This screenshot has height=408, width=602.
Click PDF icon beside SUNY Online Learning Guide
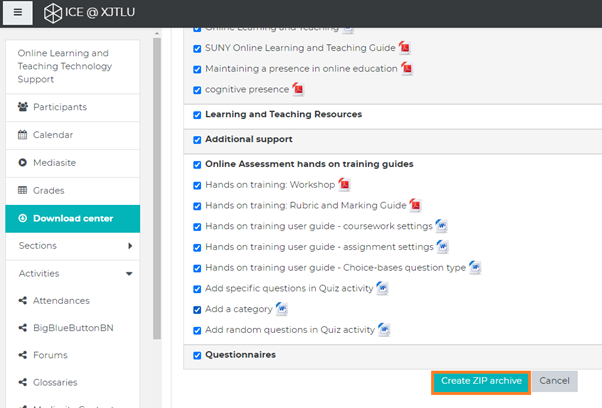coord(405,48)
